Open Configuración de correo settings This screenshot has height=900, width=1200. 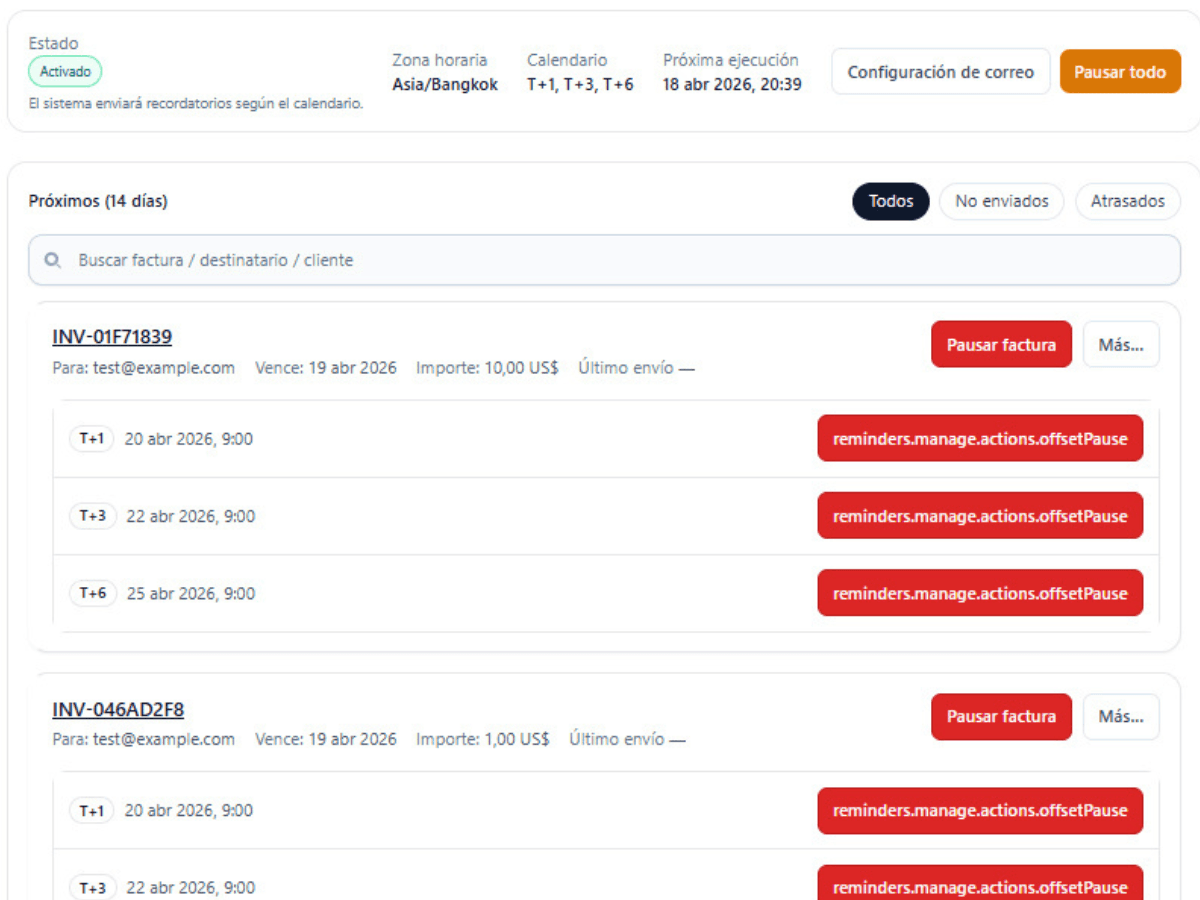pyautogui.click(x=941, y=72)
